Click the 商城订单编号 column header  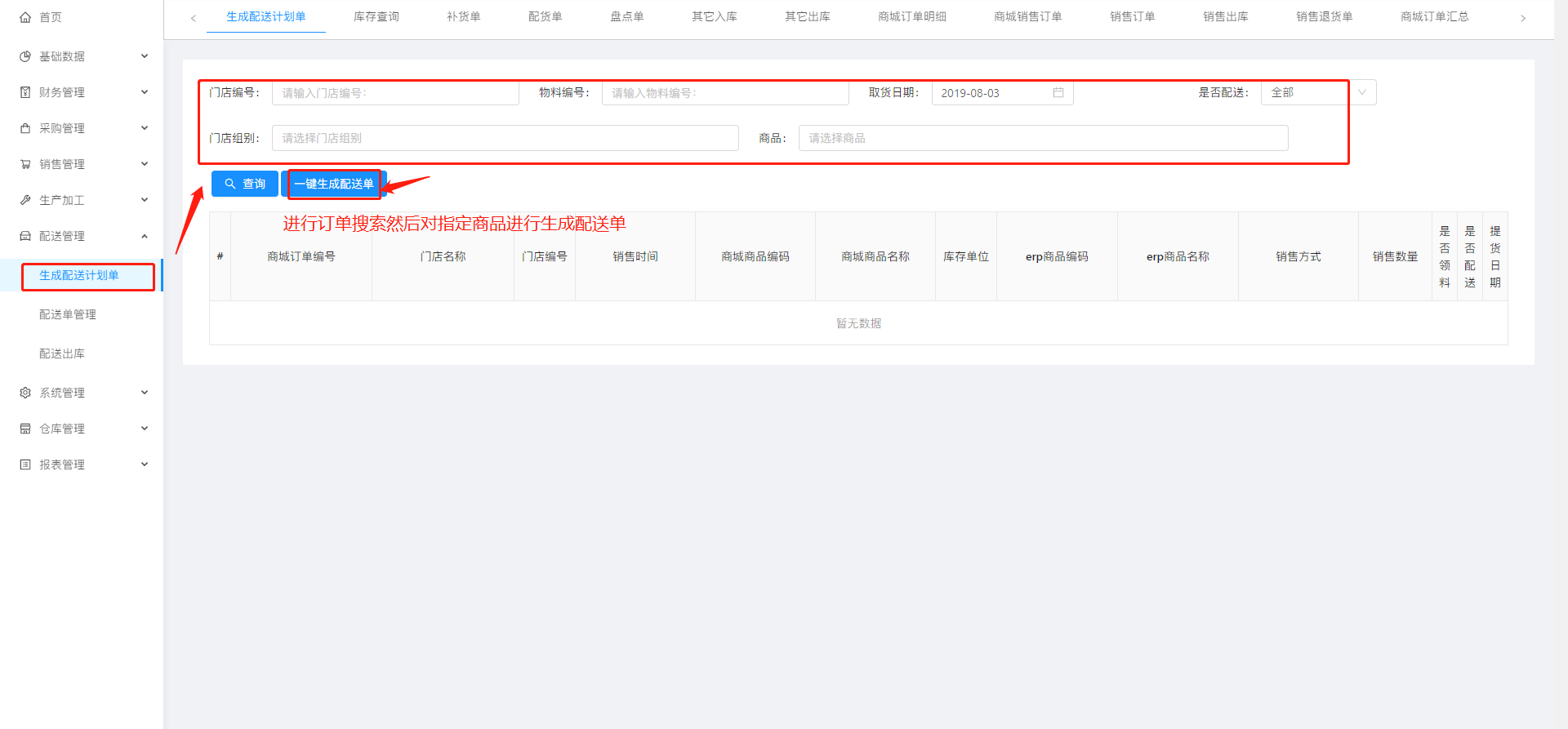pos(301,256)
